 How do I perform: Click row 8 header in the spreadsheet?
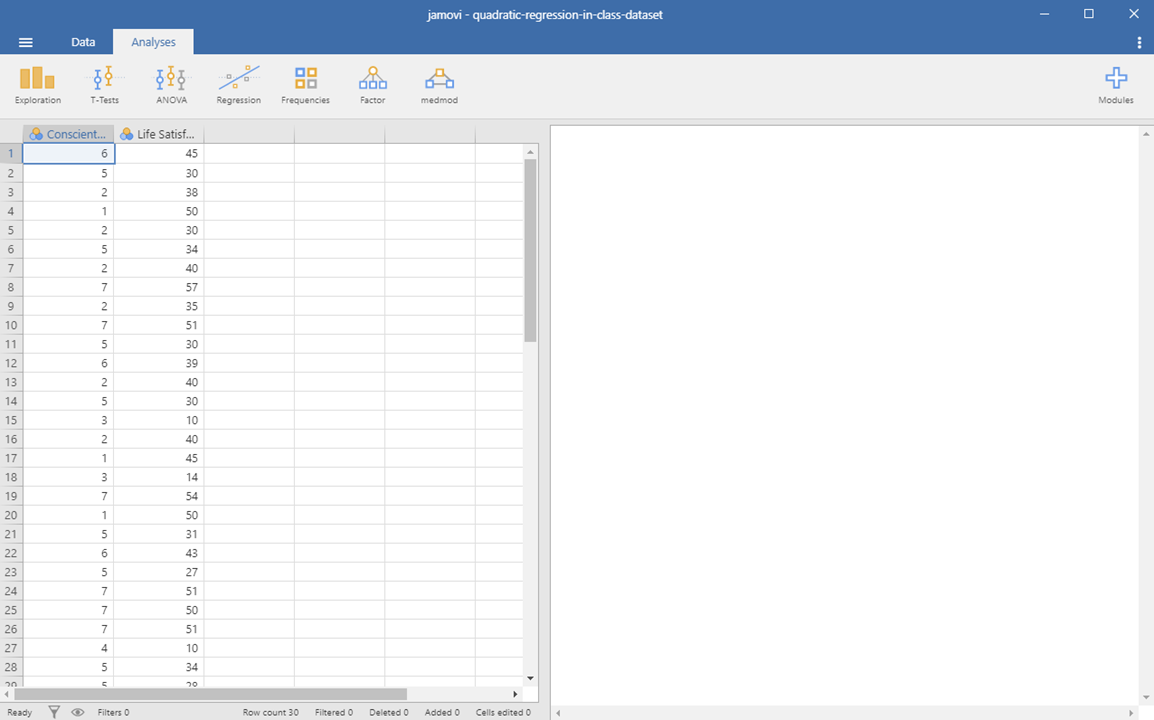11,287
